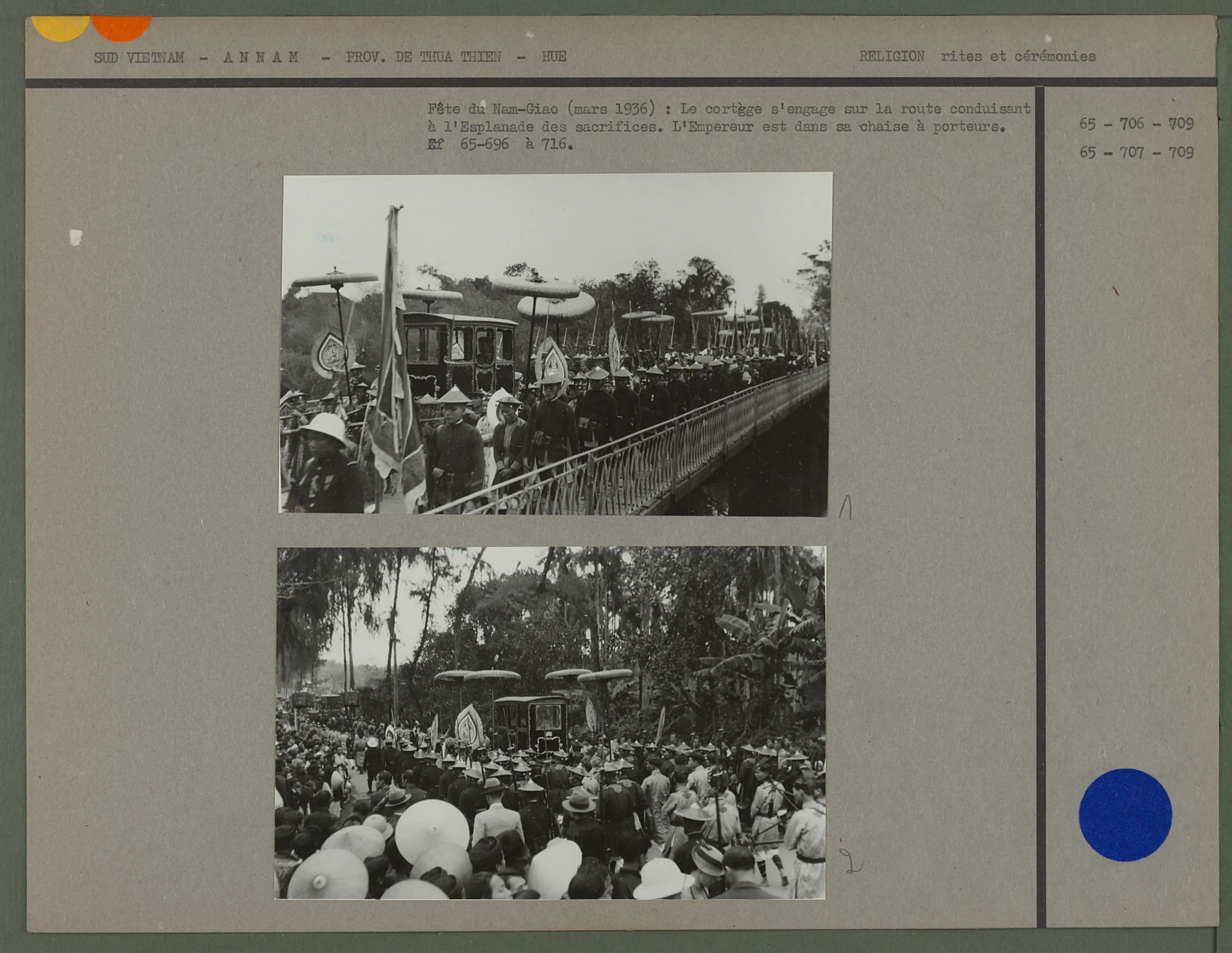This screenshot has width=1232, height=953.
Task: Select the bottom photograph of the crowd
Action: (550, 722)
